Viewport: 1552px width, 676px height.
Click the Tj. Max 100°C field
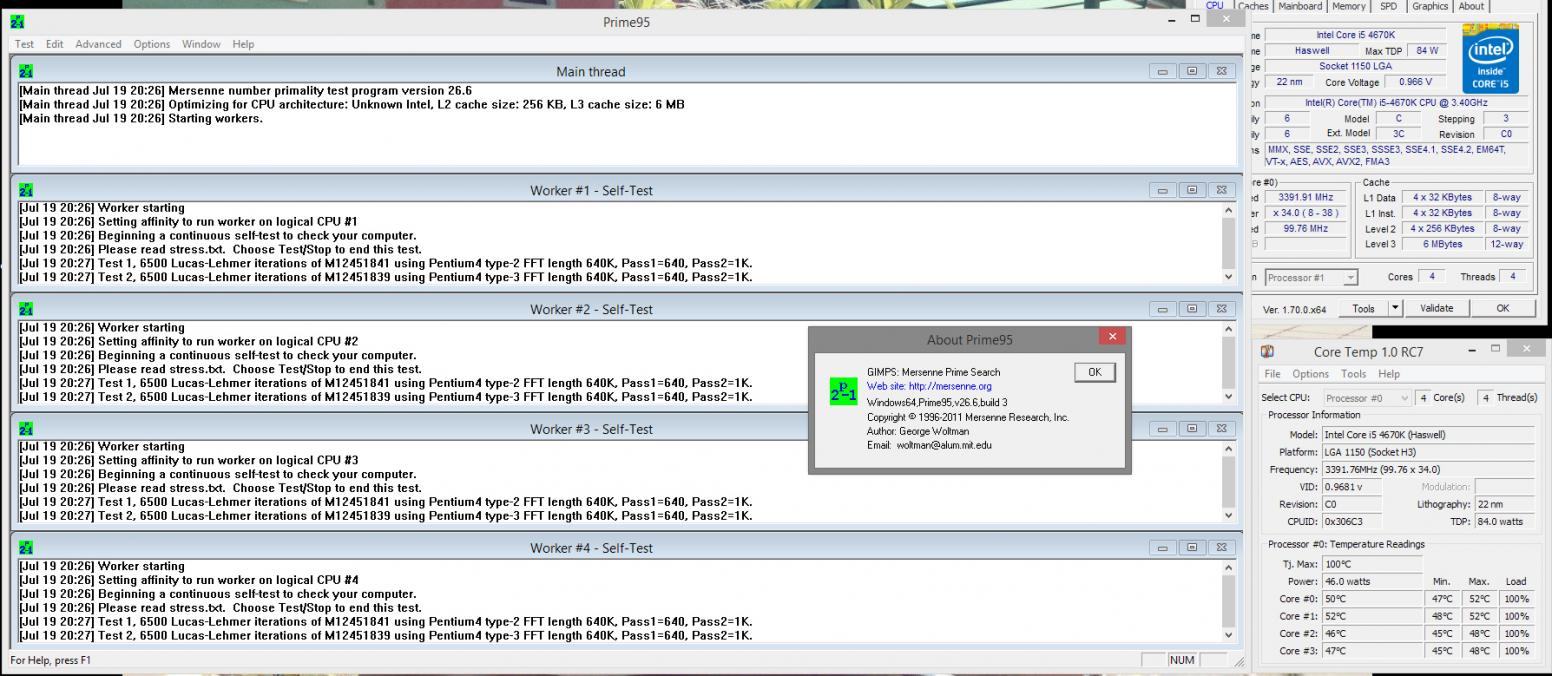(1371, 564)
